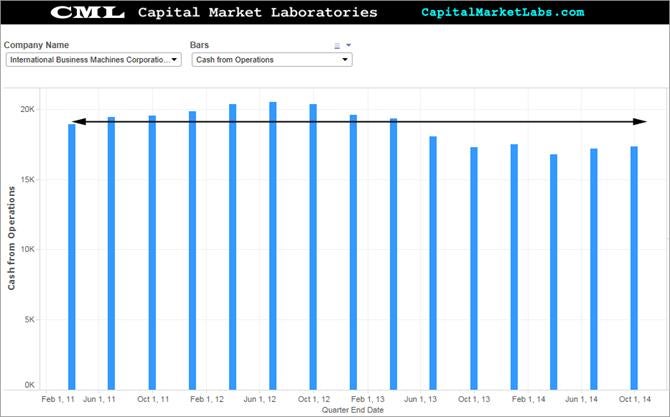Click the vertical Cash from Operations axis title
670x417 pixels.
(x=12, y=238)
